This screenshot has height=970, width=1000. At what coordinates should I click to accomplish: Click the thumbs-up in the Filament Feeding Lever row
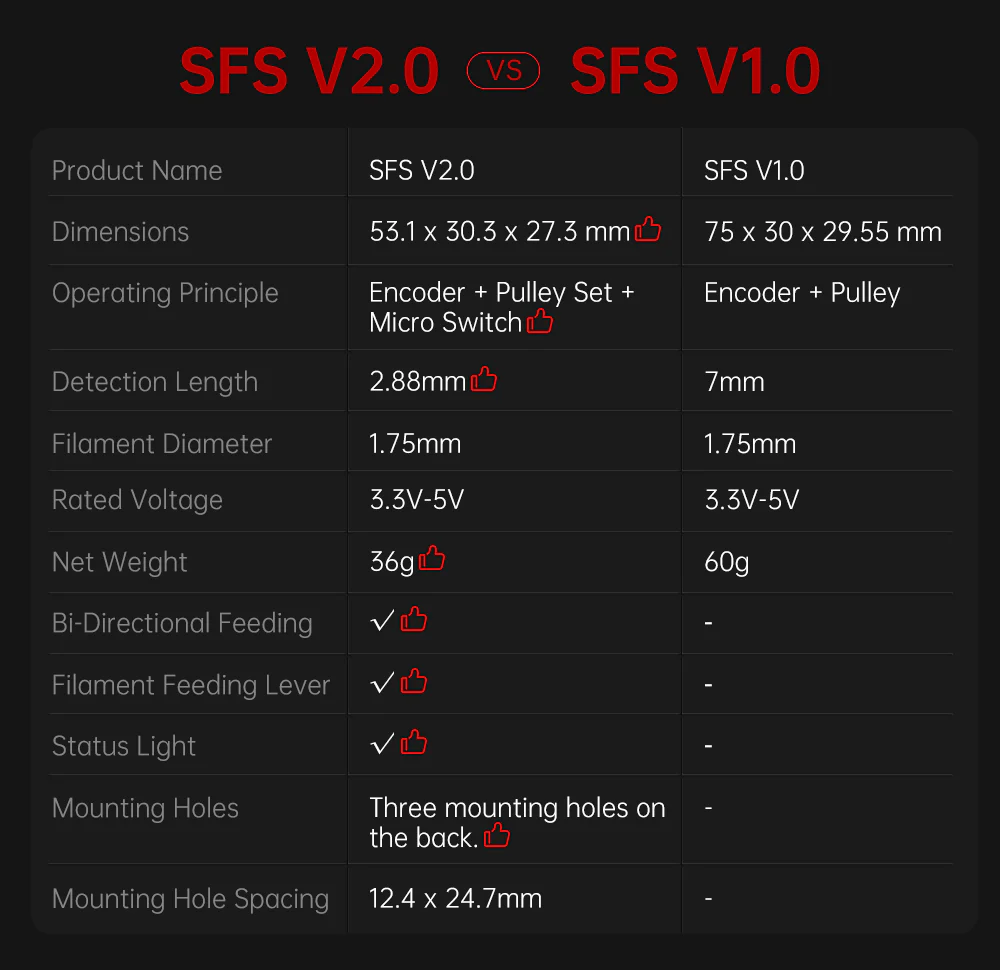414,683
